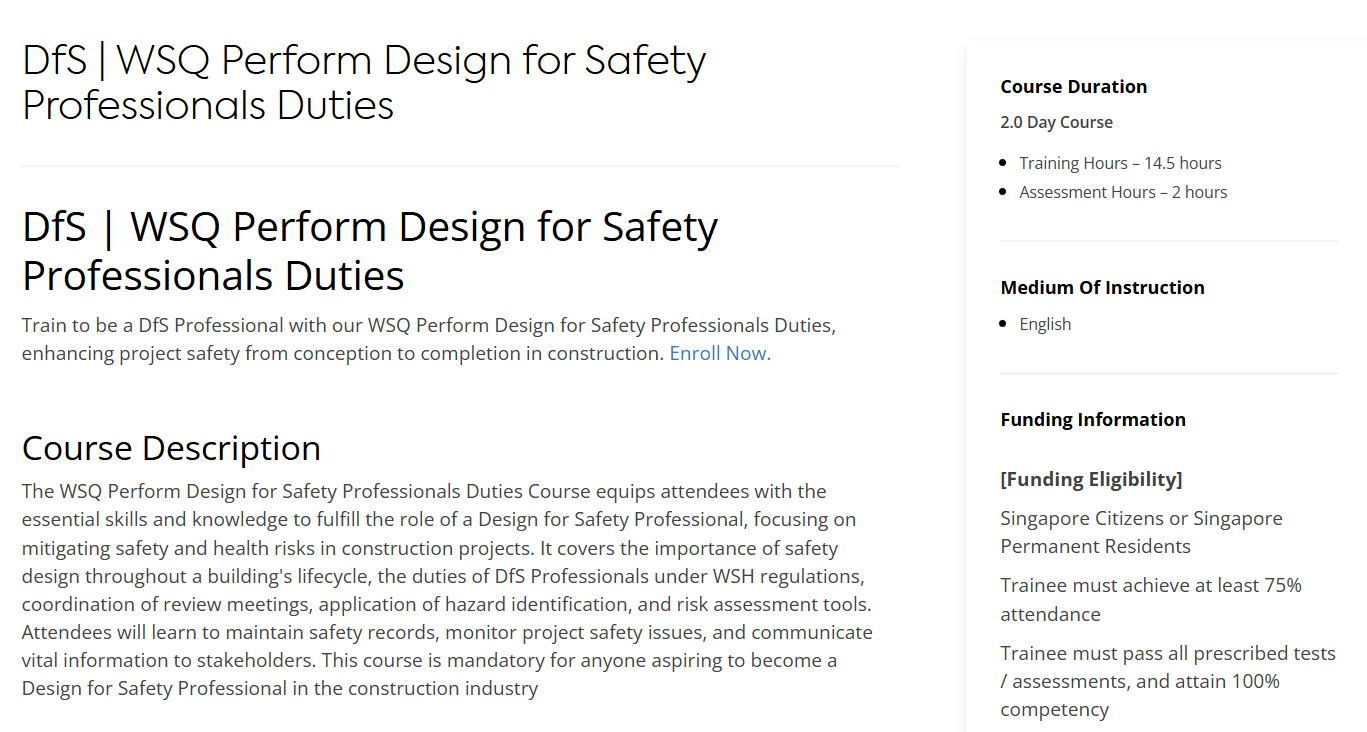The image size is (1367, 732).
Task: Click the Course Duration sidebar heading
Action: (x=1073, y=87)
